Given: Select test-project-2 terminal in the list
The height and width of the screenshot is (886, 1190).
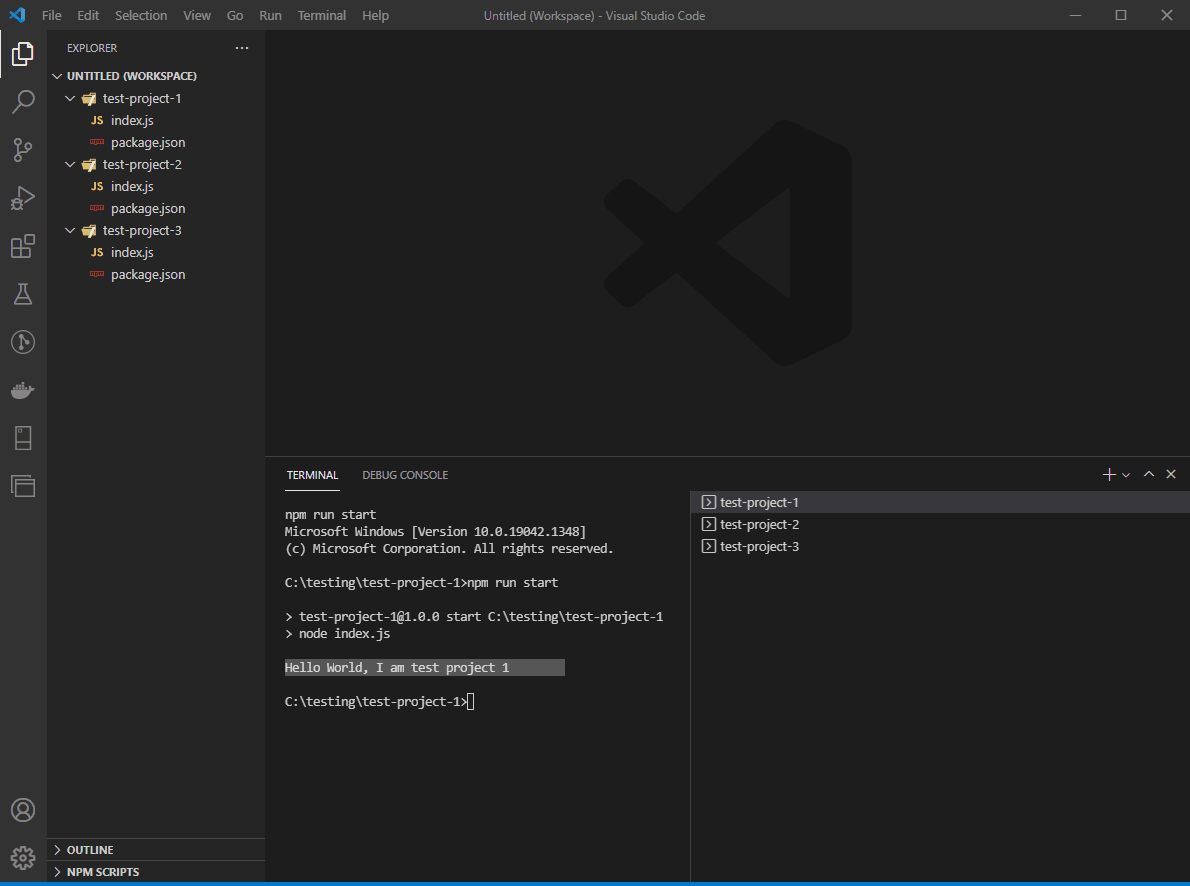Looking at the screenshot, I should [x=940, y=524].
